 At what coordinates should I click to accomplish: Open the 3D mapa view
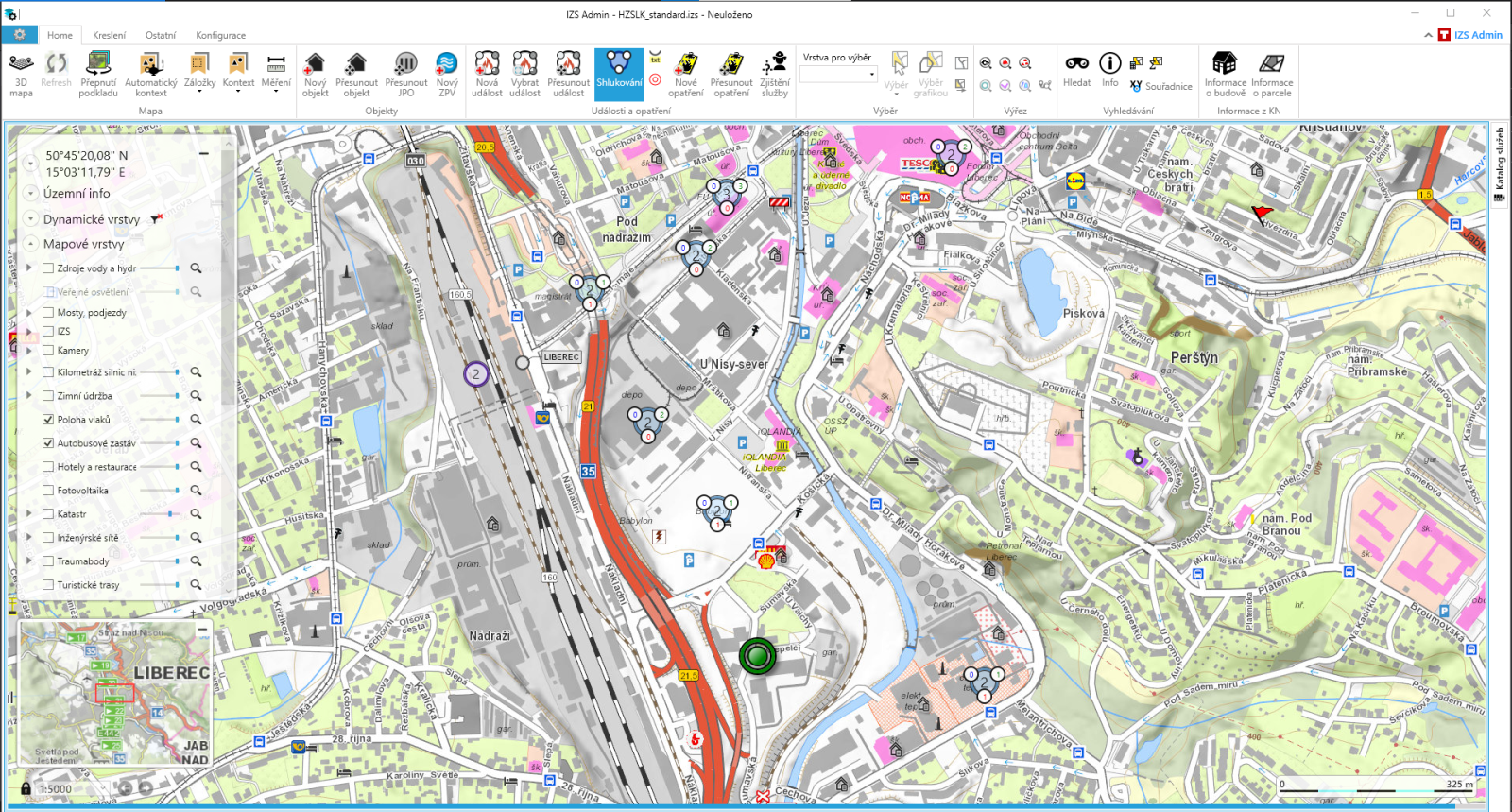pyautogui.click(x=21, y=74)
